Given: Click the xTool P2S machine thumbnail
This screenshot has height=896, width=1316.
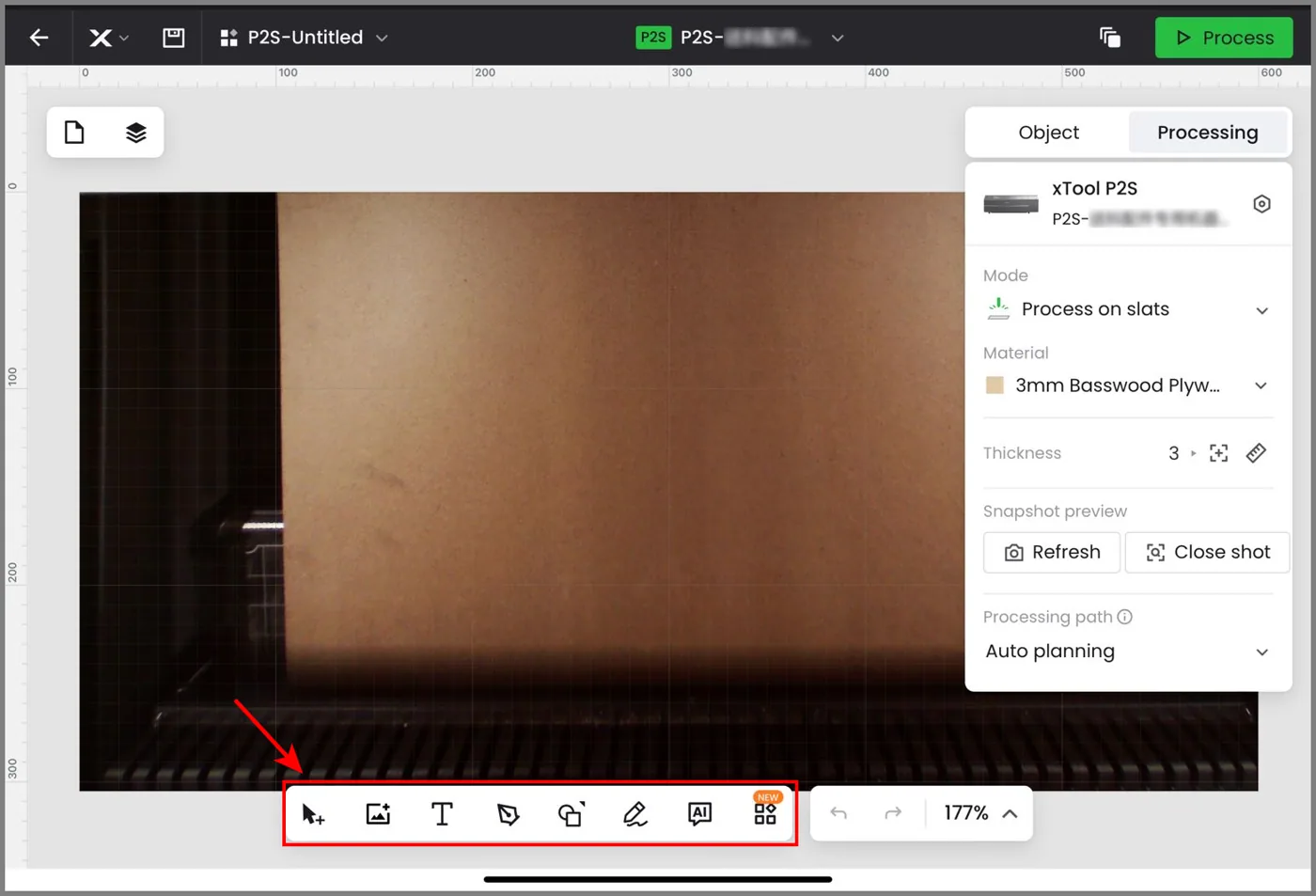Looking at the screenshot, I should (1010, 203).
